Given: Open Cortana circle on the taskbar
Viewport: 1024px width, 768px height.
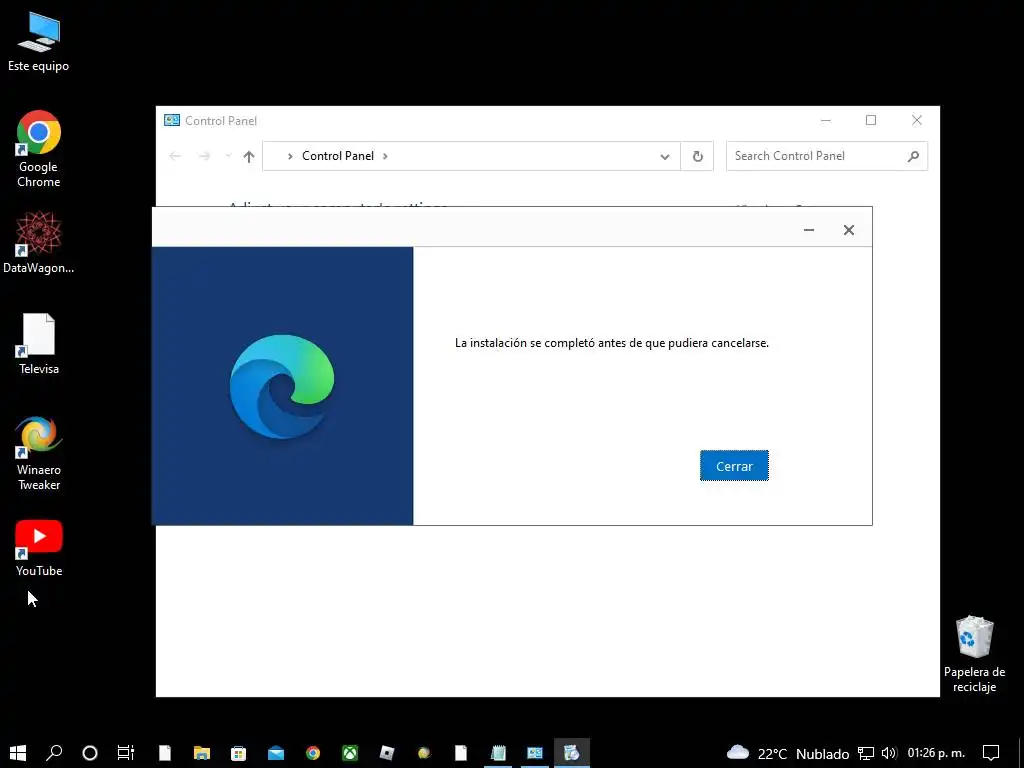Looking at the screenshot, I should [x=90, y=753].
